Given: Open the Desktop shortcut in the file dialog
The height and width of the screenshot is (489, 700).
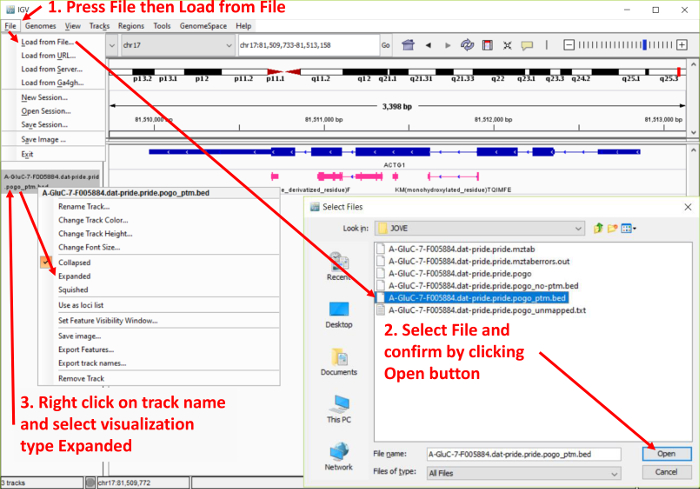Looking at the screenshot, I should [339, 315].
